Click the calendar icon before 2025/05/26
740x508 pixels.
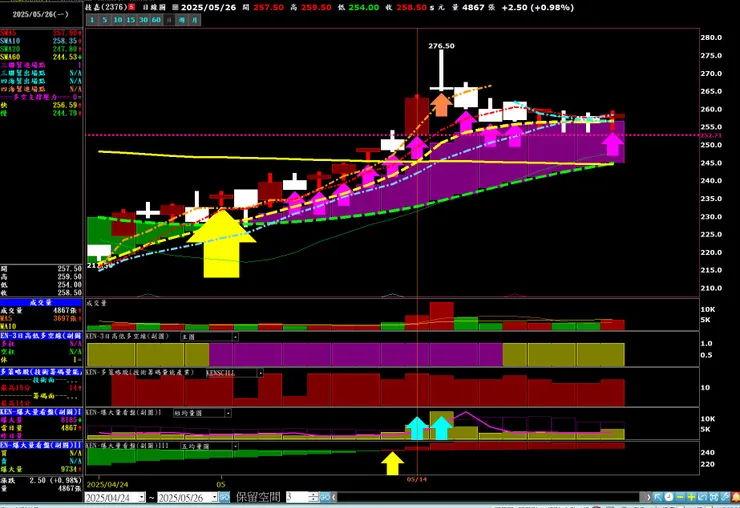tap(175, 8)
